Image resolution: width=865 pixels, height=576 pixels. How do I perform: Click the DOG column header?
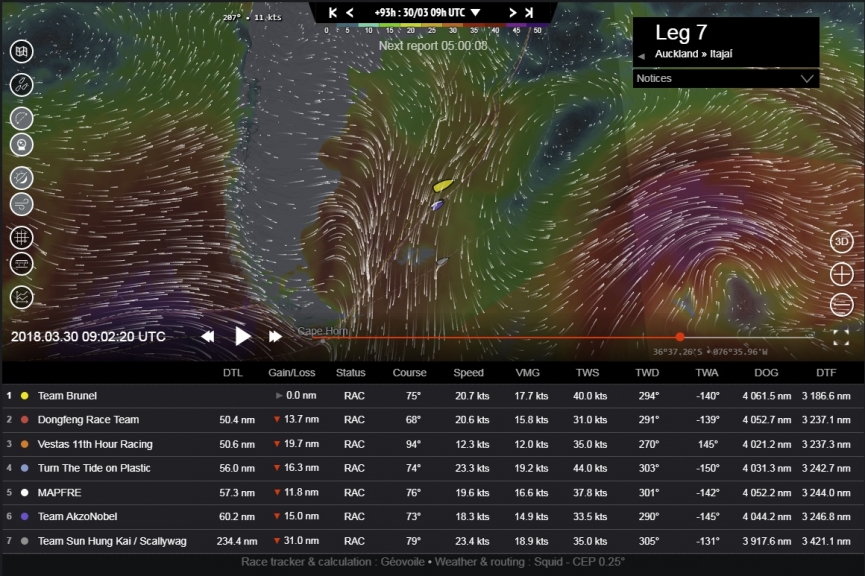(x=766, y=372)
